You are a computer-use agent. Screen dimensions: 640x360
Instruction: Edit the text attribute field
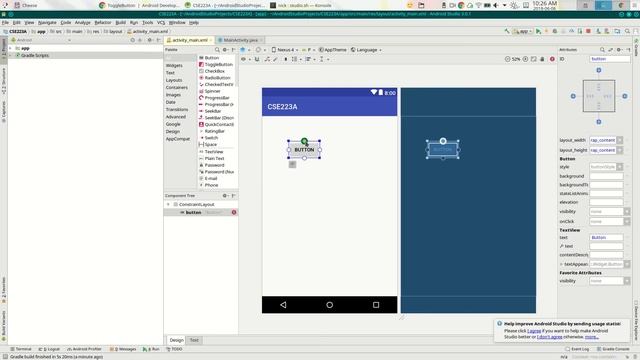(x=606, y=238)
